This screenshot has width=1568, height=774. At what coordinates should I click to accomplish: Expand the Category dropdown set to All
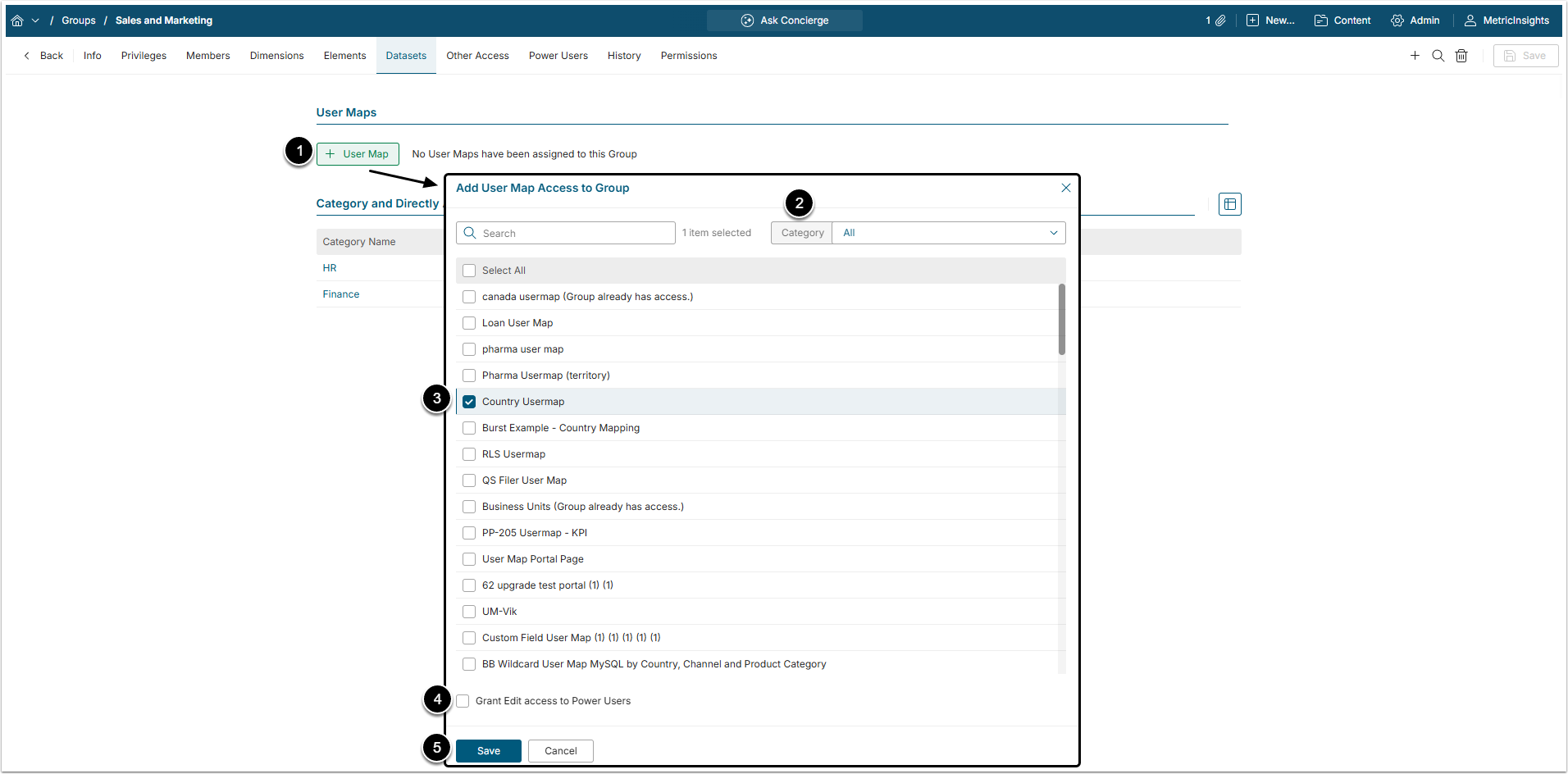coord(948,233)
